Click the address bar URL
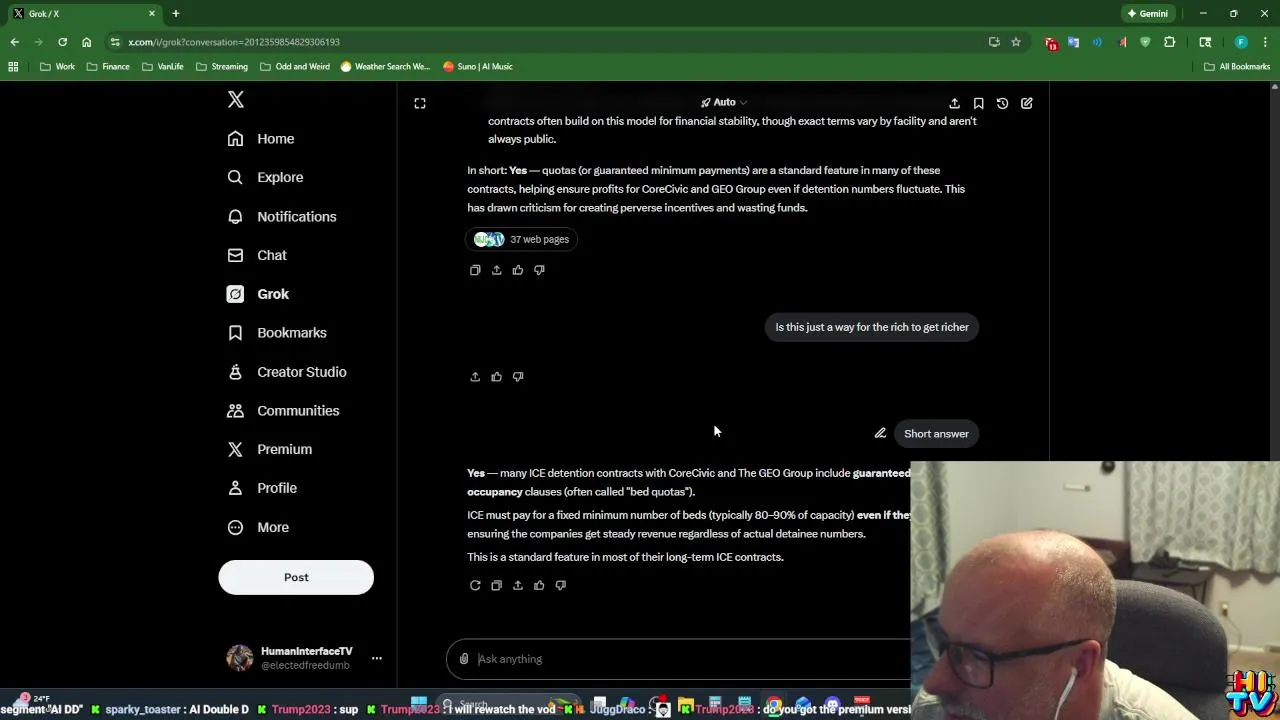Image resolution: width=1280 pixels, height=720 pixels. 234,42
